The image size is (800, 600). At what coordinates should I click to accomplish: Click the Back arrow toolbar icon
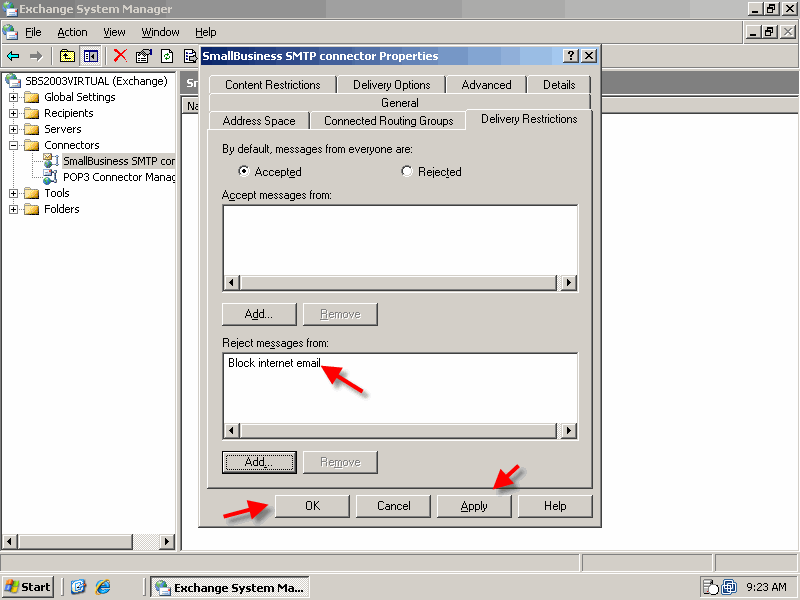coord(13,56)
